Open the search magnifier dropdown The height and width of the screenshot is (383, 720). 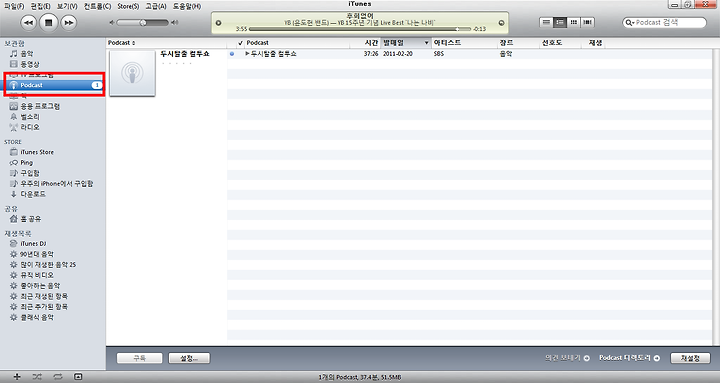coord(630,23)
